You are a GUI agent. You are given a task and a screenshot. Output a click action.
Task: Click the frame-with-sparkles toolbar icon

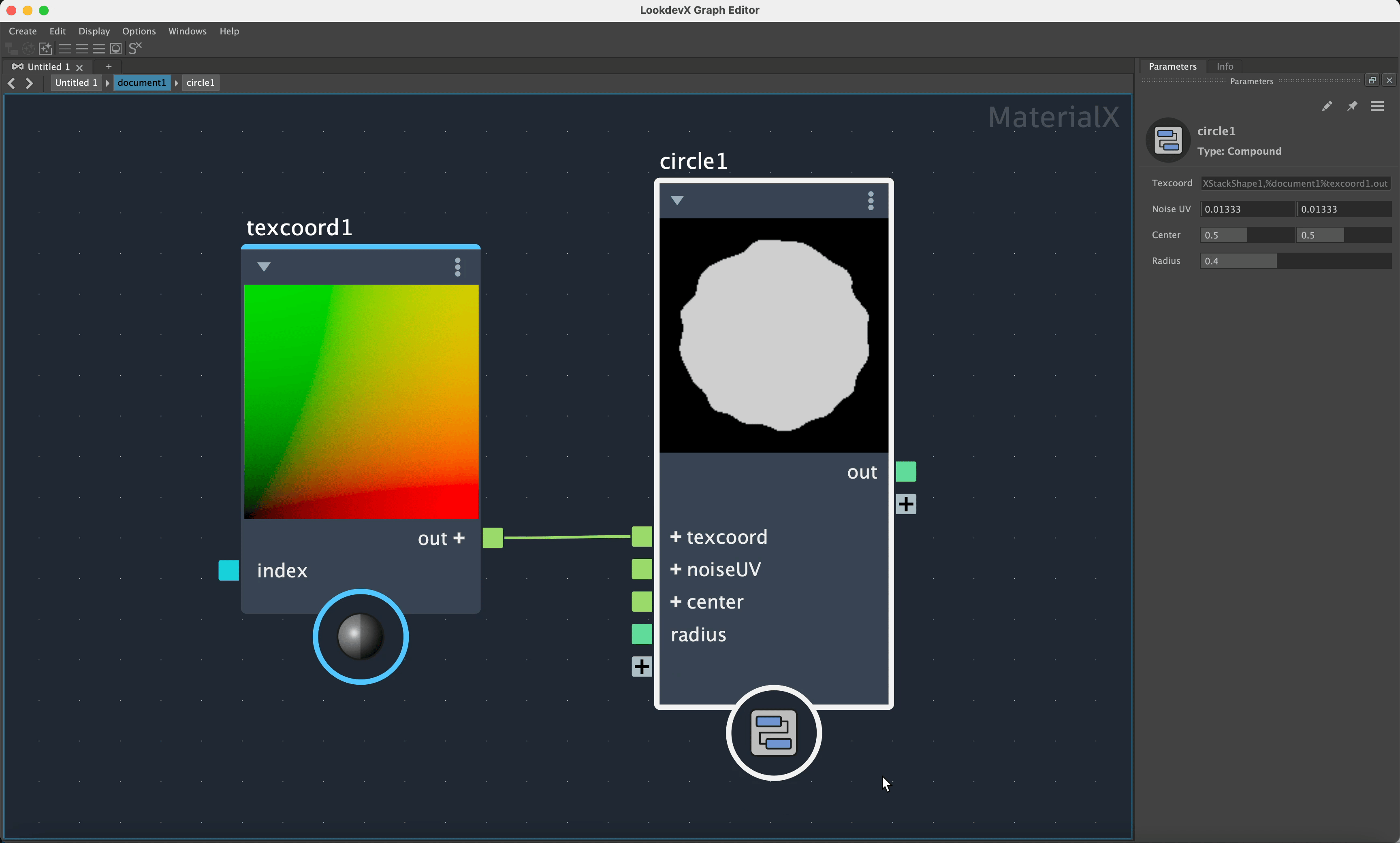(x=45, y=48)
